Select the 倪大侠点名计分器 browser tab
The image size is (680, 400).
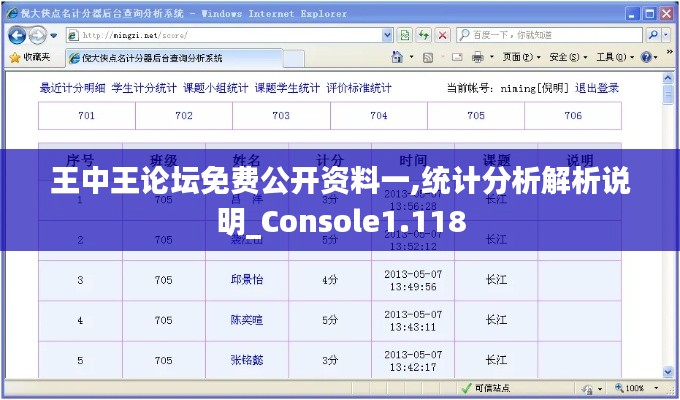173,58
